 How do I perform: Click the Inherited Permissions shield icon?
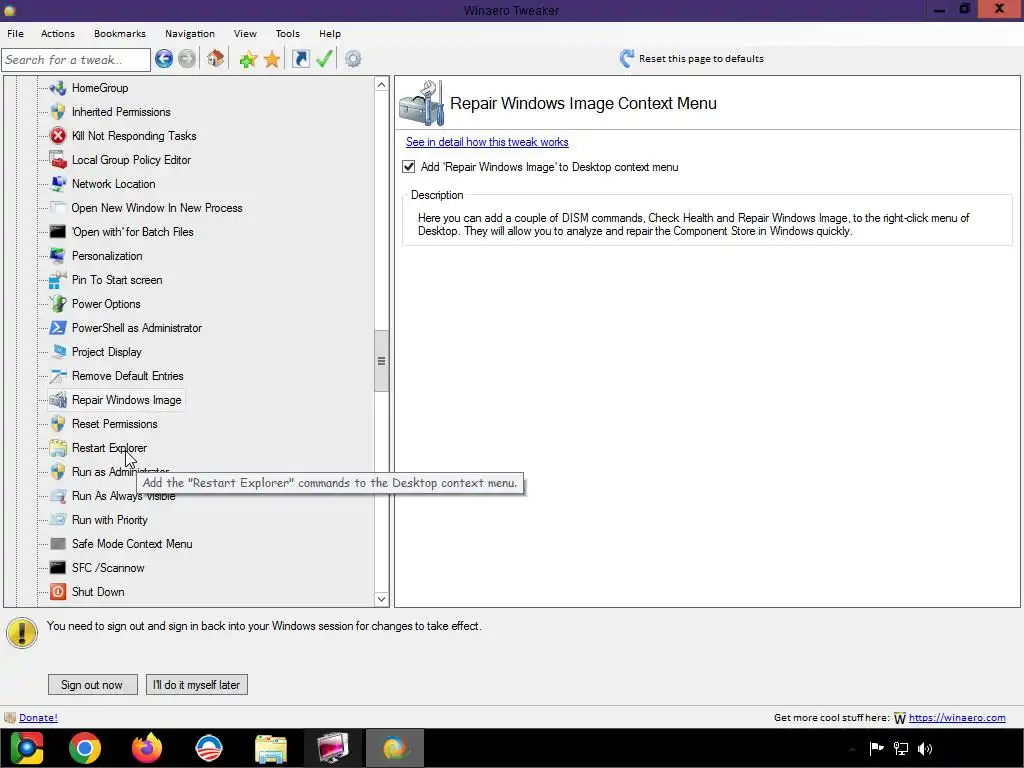[x=58, y=112]
